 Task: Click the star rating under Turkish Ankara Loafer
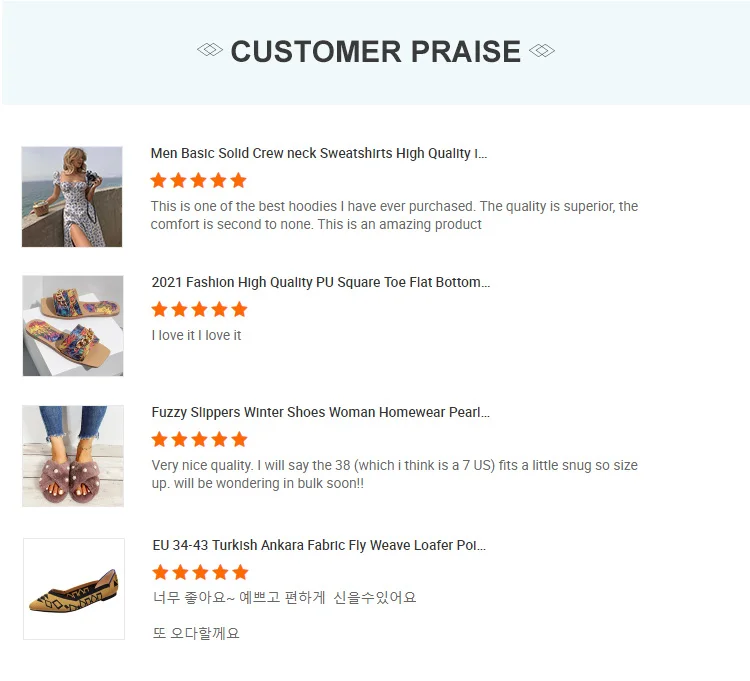(x=199, y=573)
